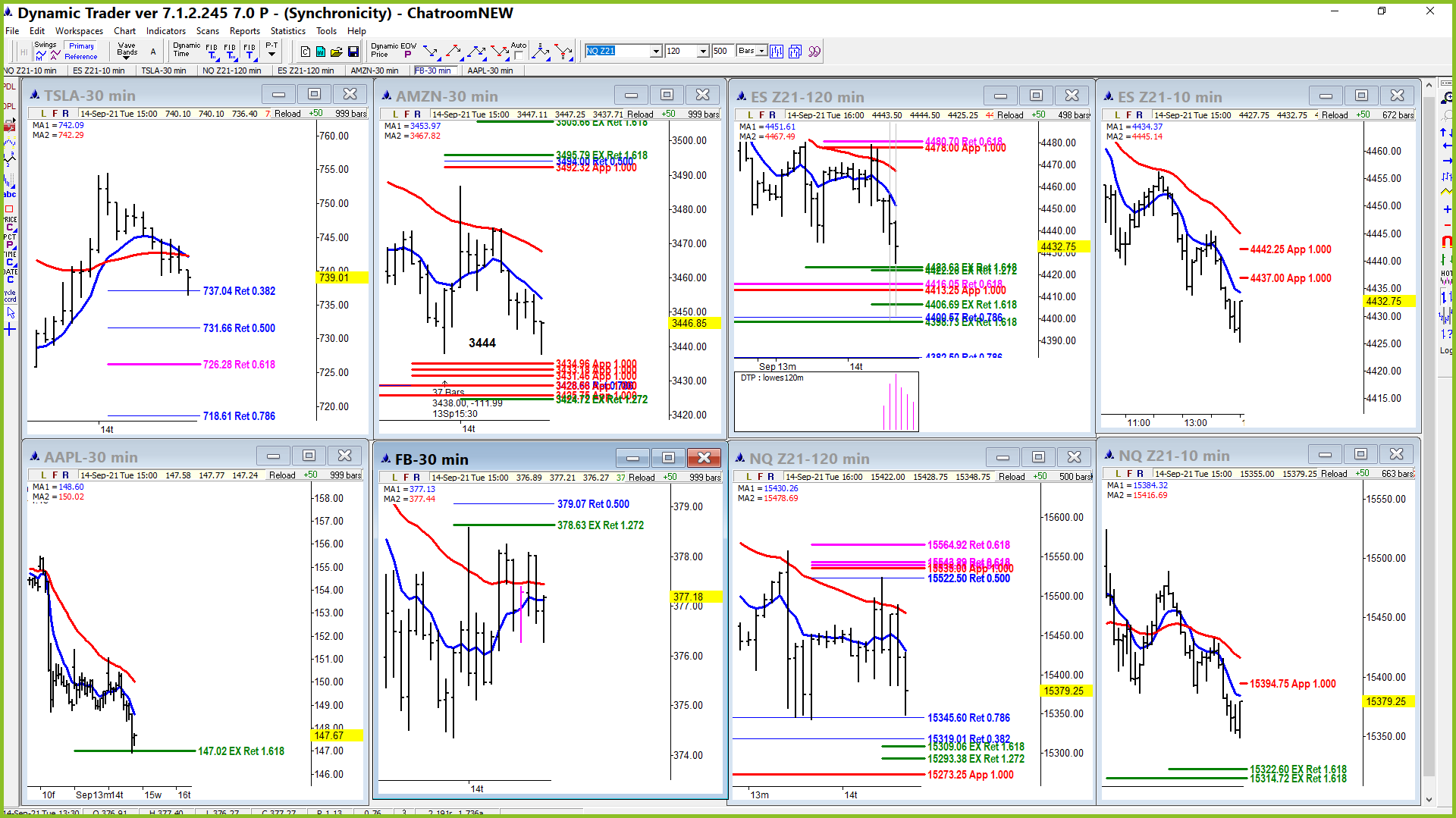Click the 500 bars count input field

[x=723, y=52]
